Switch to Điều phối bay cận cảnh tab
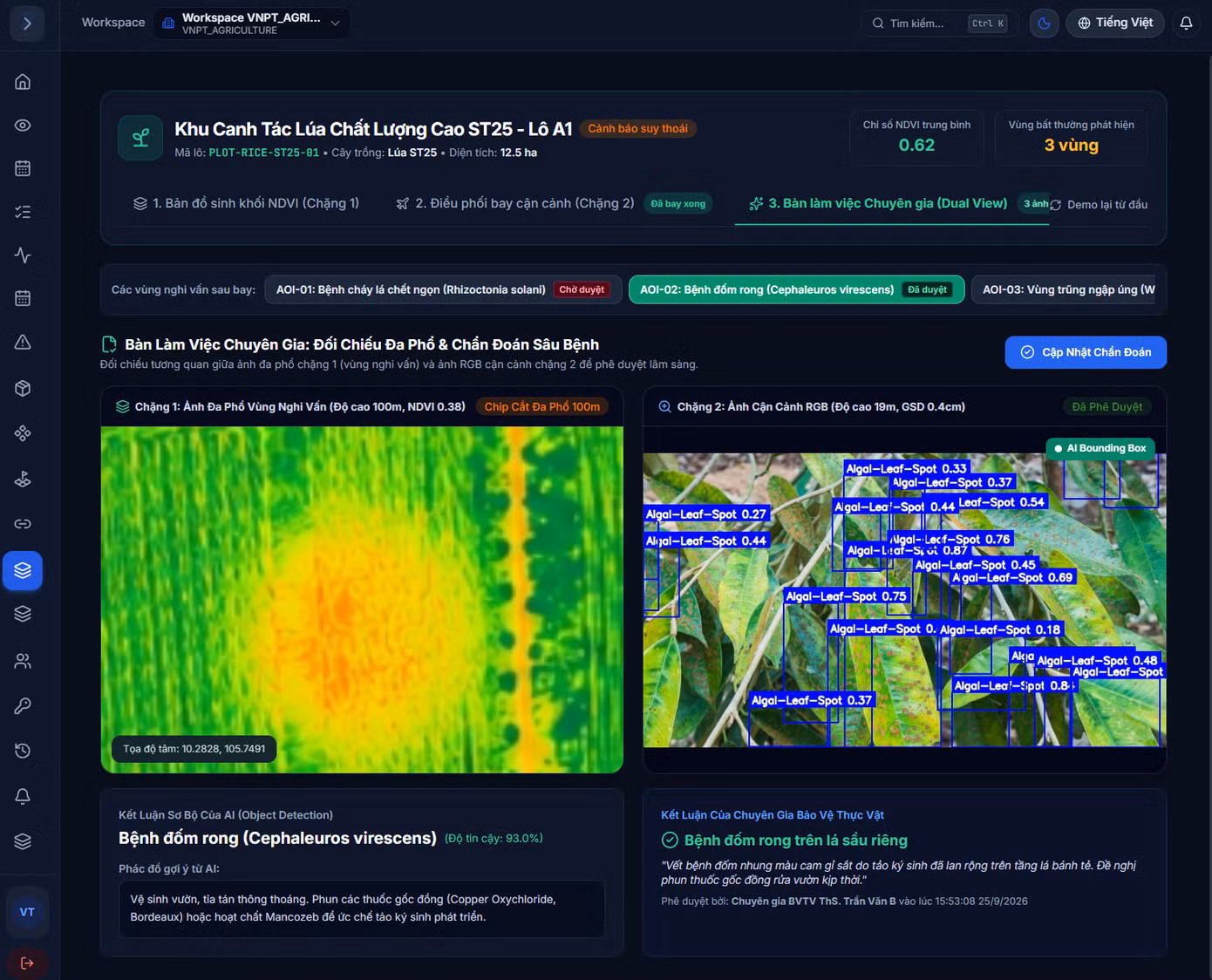1212x980 pixels. pos(554,203)
